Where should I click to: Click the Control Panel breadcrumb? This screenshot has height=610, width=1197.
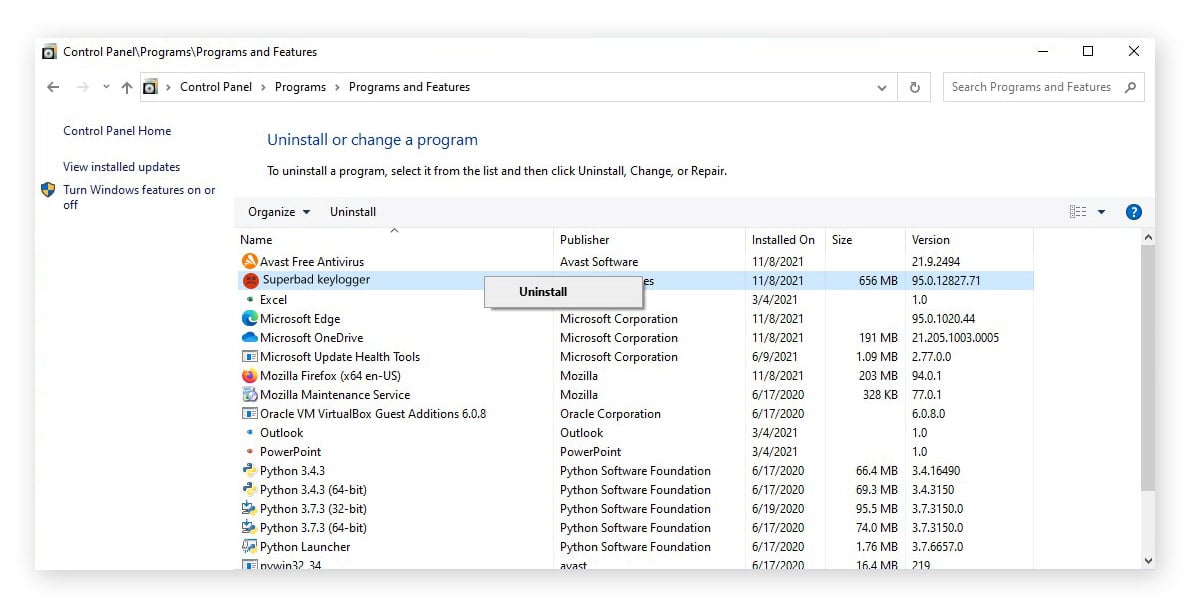tap(216, 87)
